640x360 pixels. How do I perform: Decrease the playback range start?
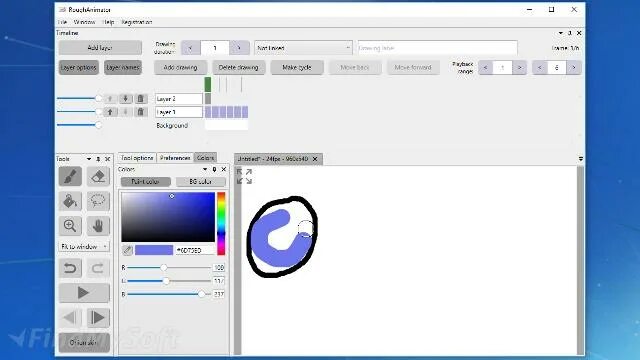coord(485,68)
